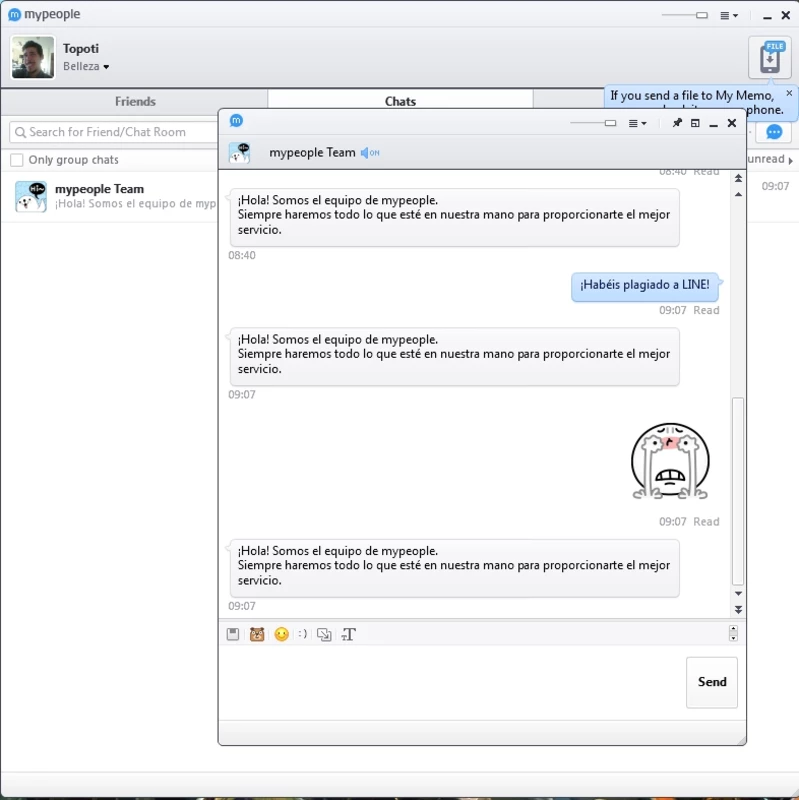Click the My Memo FILE phone icon

(x=770, y=58)
